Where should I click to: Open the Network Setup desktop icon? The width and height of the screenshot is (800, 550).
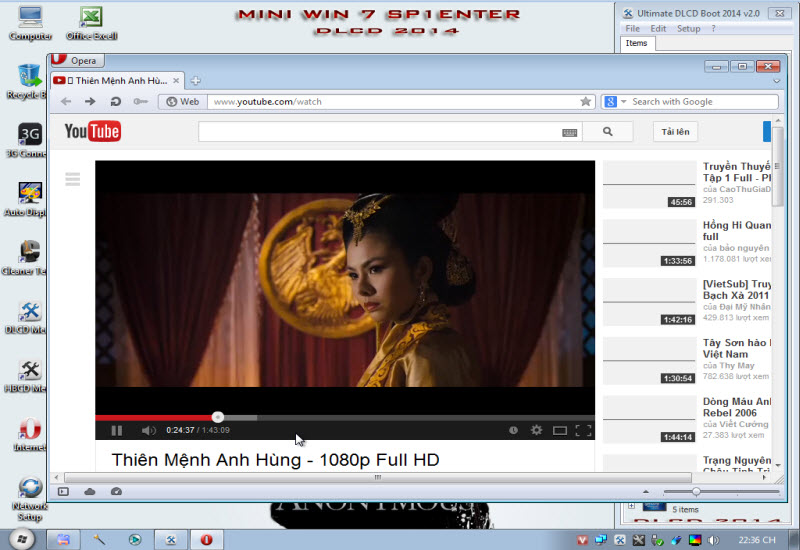point(30,499)
